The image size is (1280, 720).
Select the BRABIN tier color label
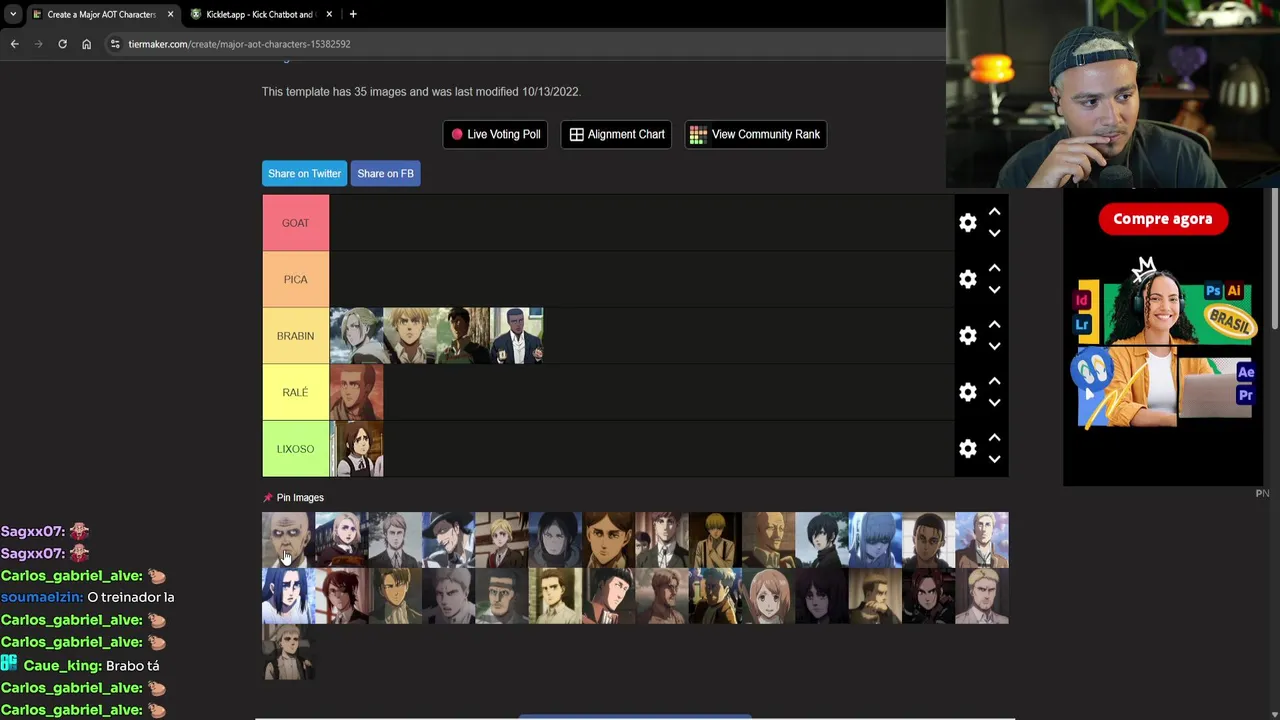tap(295, 336)
